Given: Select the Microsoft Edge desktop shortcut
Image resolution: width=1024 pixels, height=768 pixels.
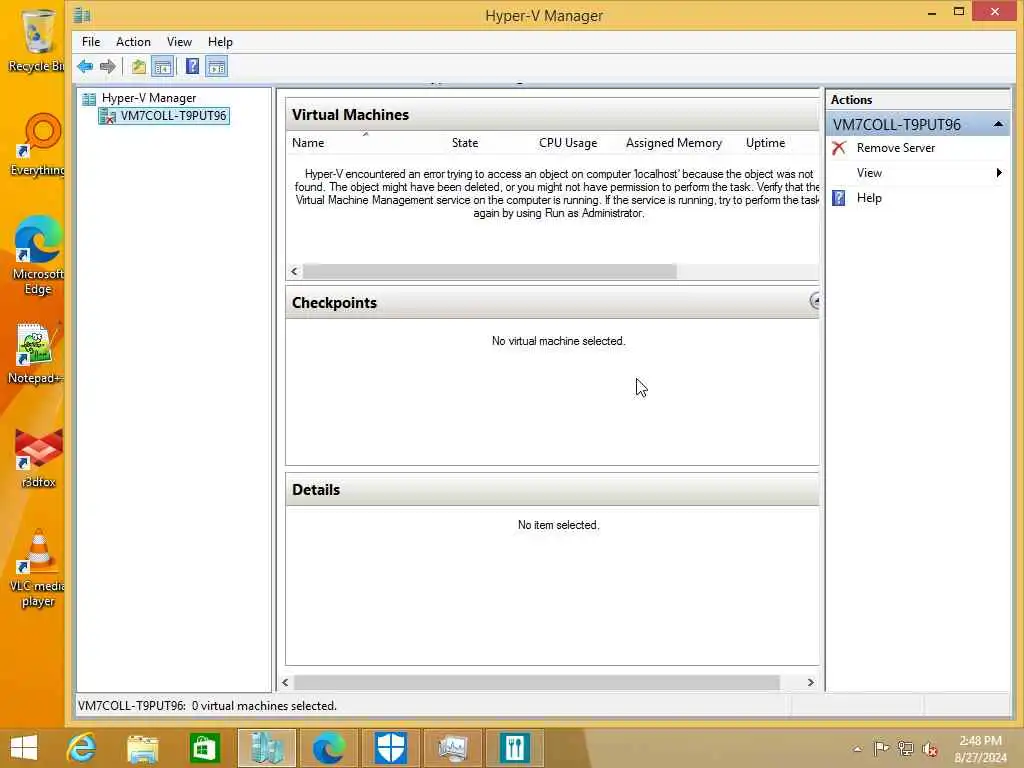Looking at the screenshot, I should tap(38, 255).
